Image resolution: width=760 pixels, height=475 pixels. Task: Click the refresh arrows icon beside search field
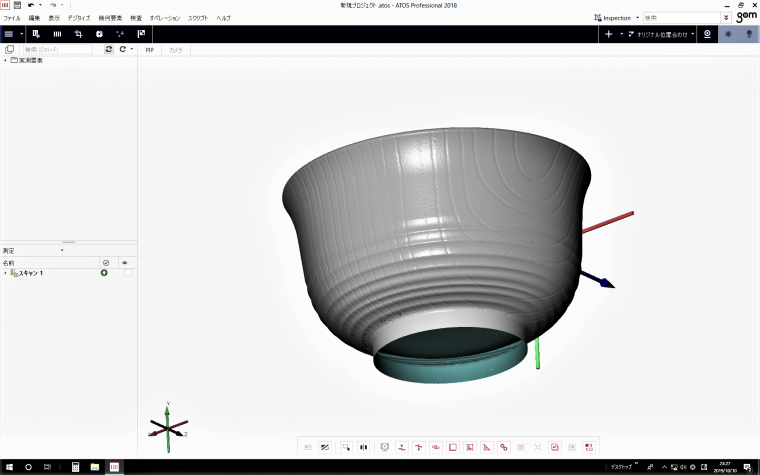(x=108, y=49)
